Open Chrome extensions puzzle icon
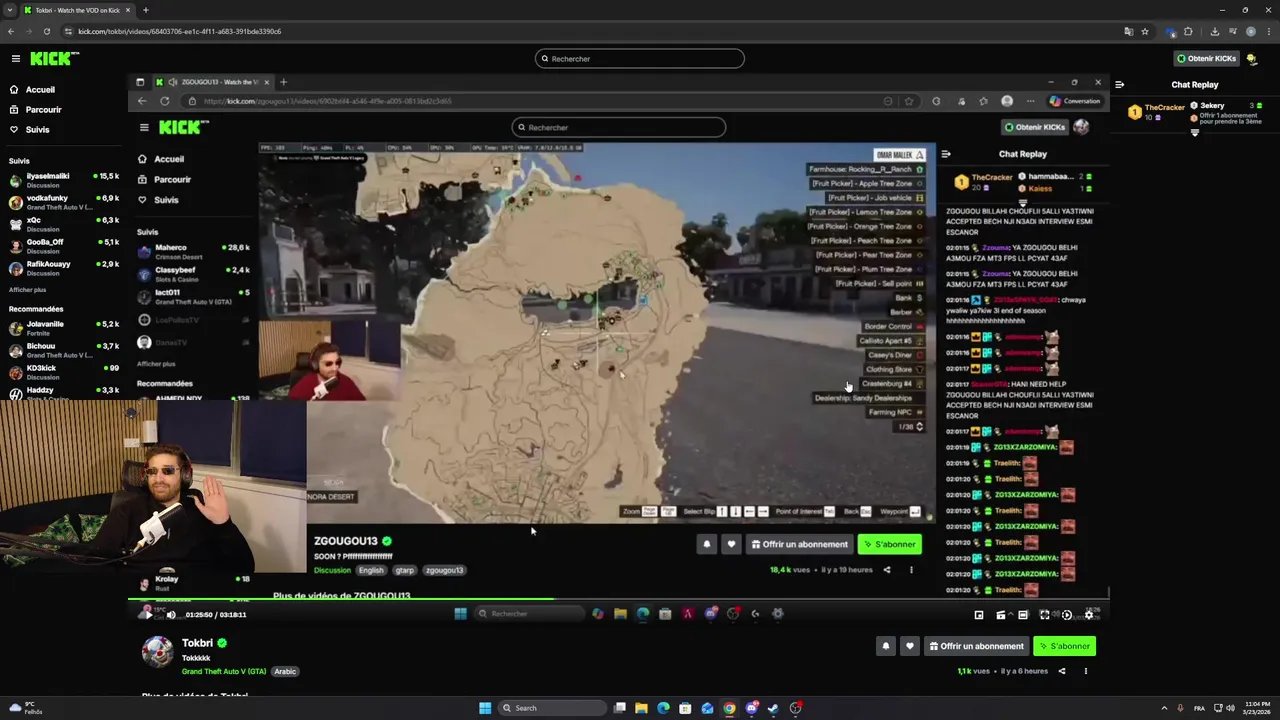The height and width of the screenshot is (720, 1280). (x=1189, y=31)
